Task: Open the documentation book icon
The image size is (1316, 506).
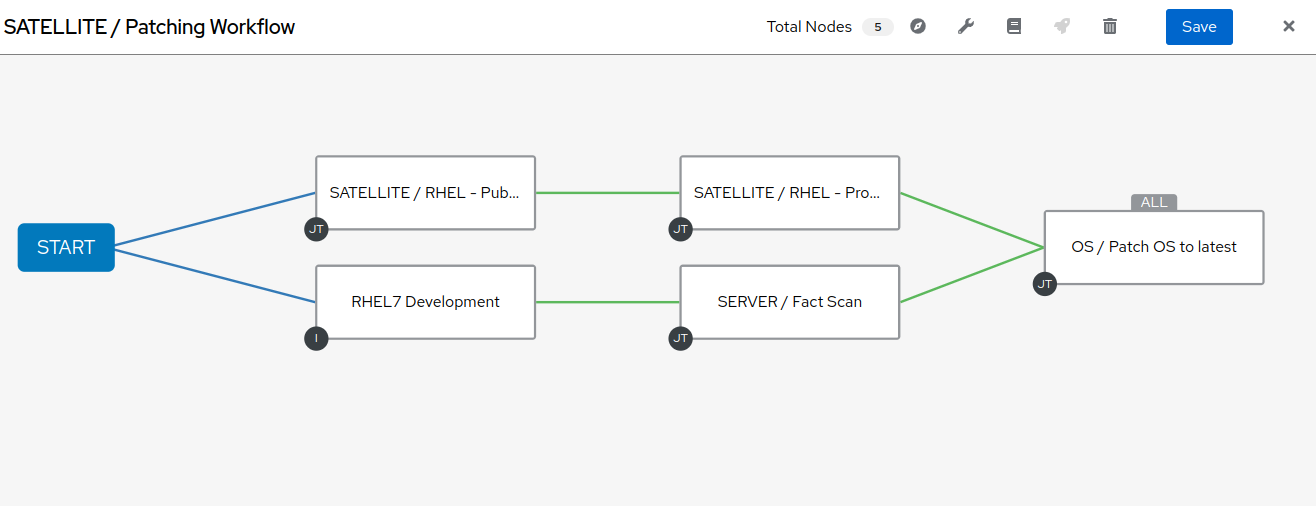Action: coord(1014,27)
